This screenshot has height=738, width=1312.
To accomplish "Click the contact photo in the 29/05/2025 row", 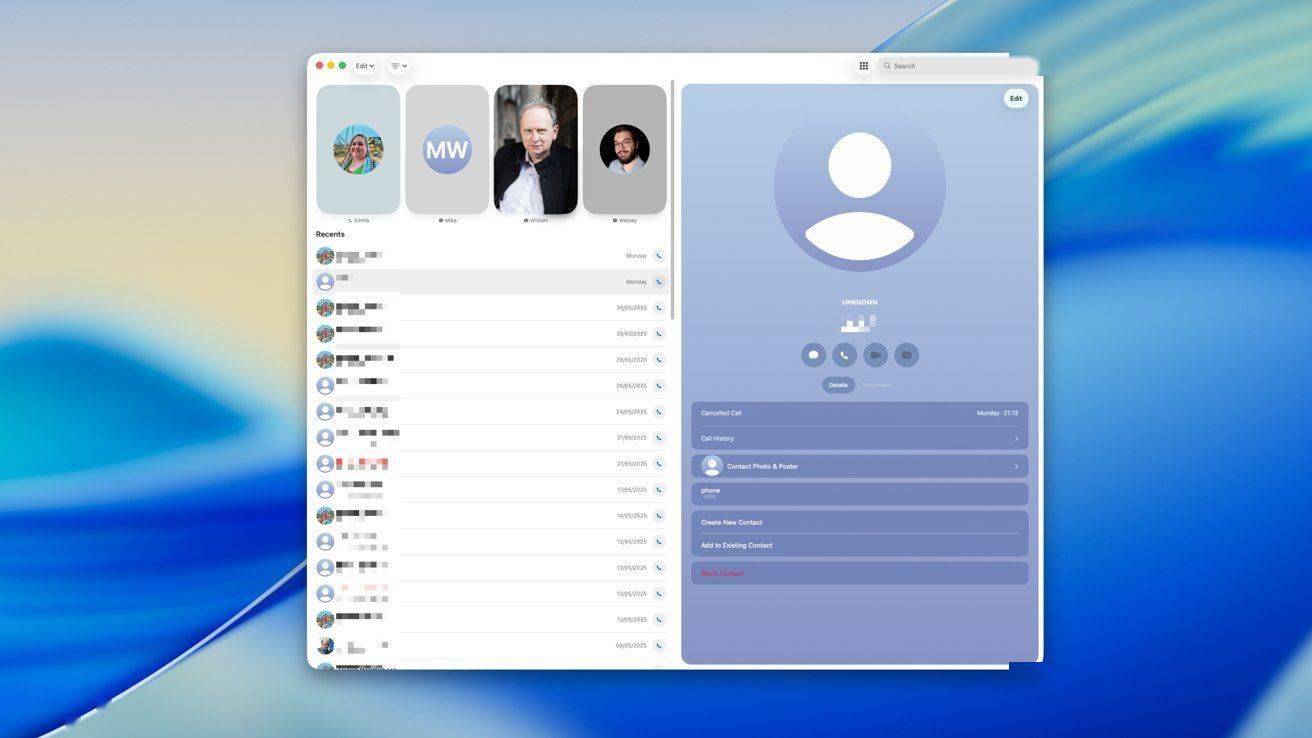I will coord(325,360).
